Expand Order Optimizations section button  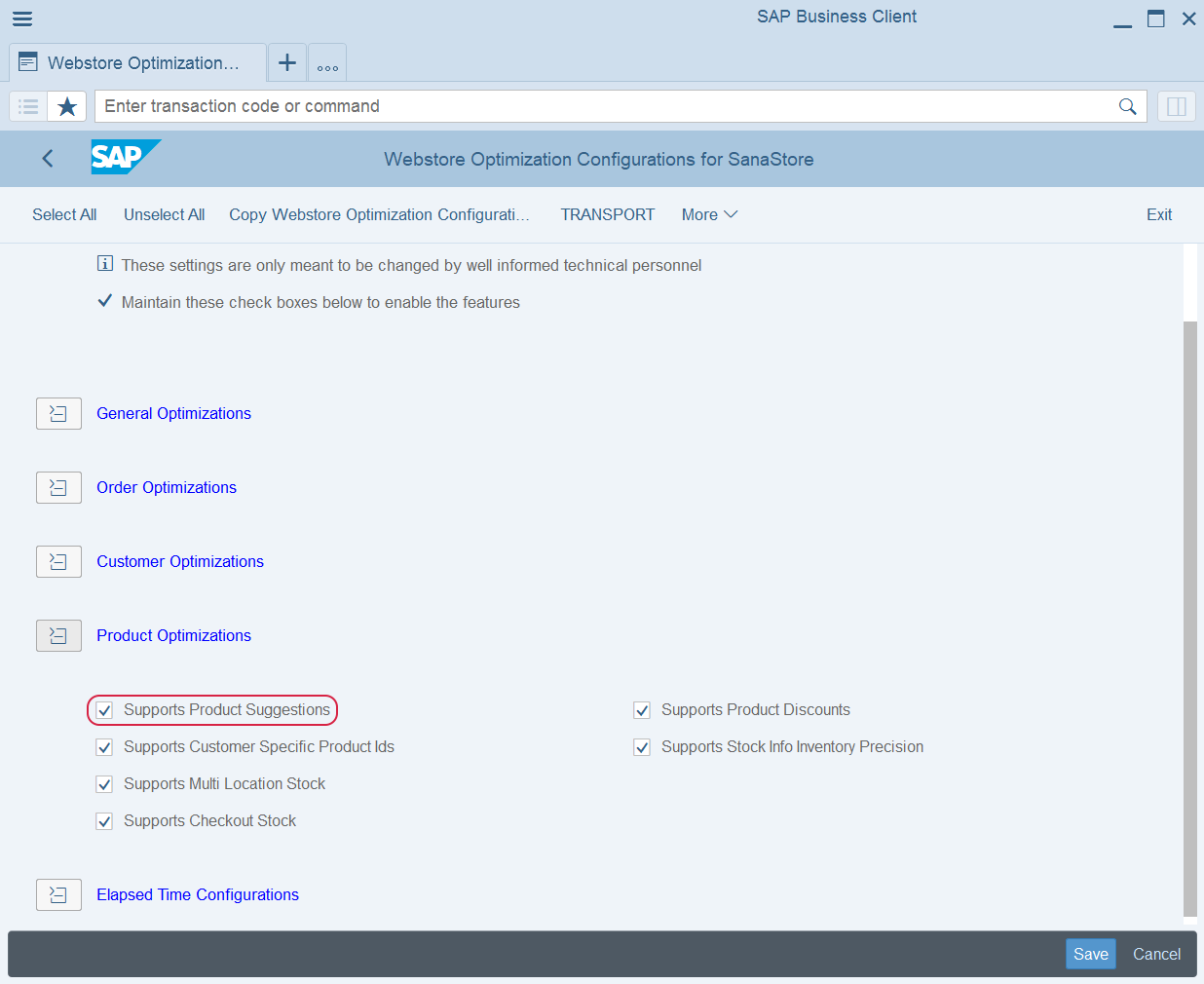[58, 487]
